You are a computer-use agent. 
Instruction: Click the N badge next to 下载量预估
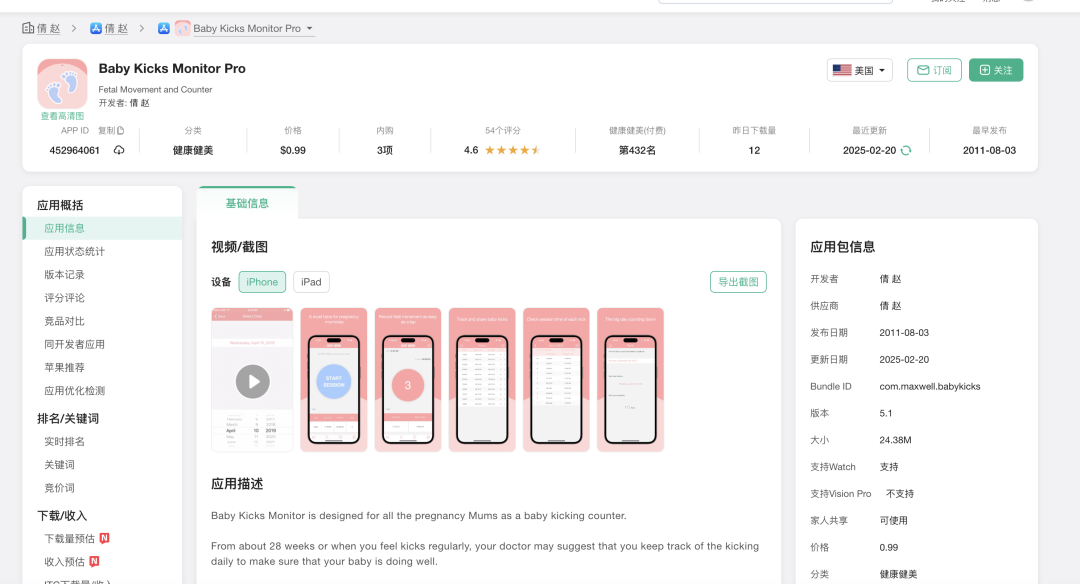(105, 539)
